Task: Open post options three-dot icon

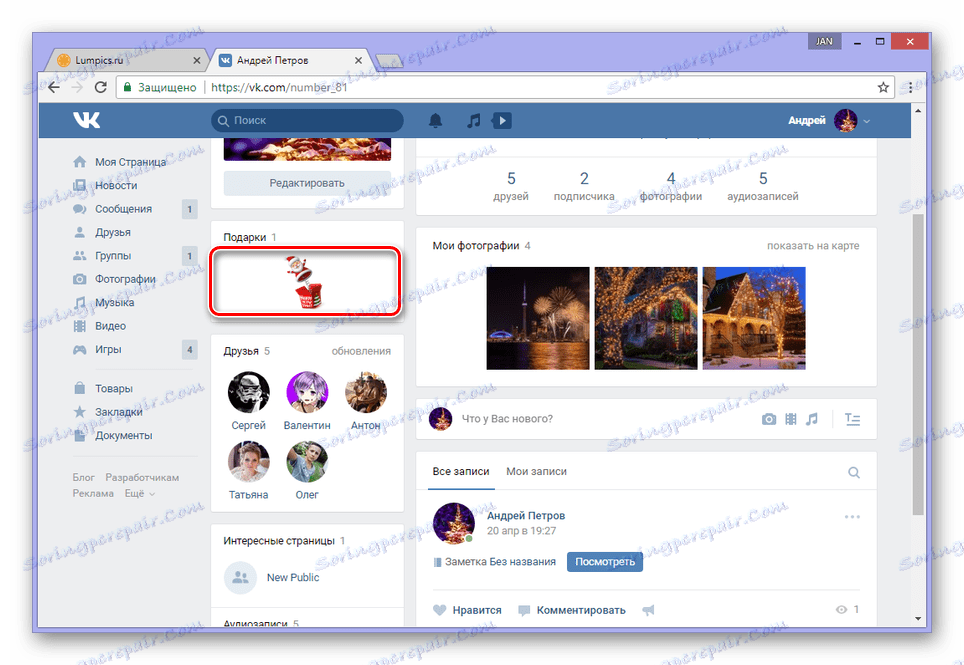Action: (852, 516)
